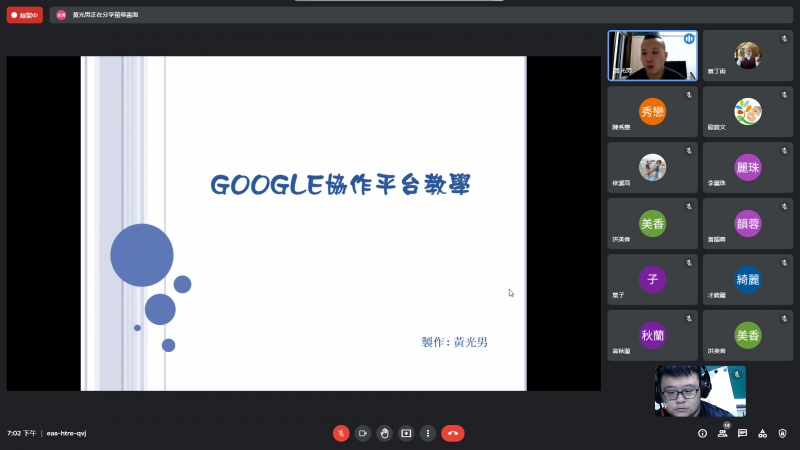The height and width of the screenshot is (450, 800).
Task: Click the elderly man photo avatar
Action: pyautogui.click(x=748, y=56)
